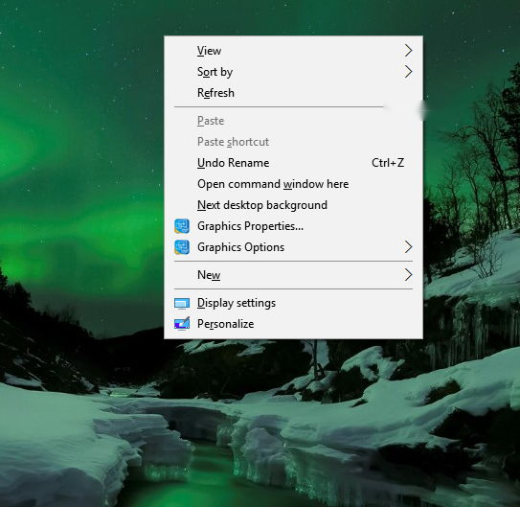This screenshot has height=507, width=520.
Task: Click the Display settings monitor icon
Action: pyautogui.click(x=182, y=303)
